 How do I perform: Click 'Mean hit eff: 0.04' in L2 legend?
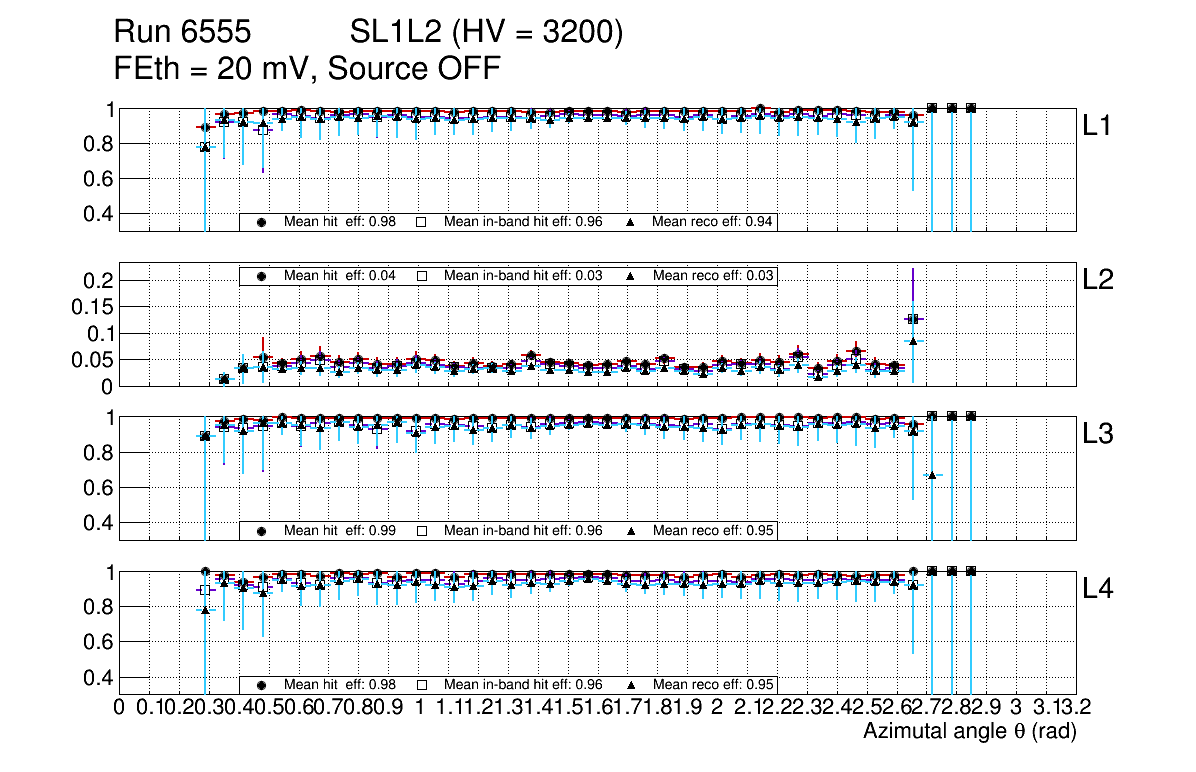tap(340, 276)
